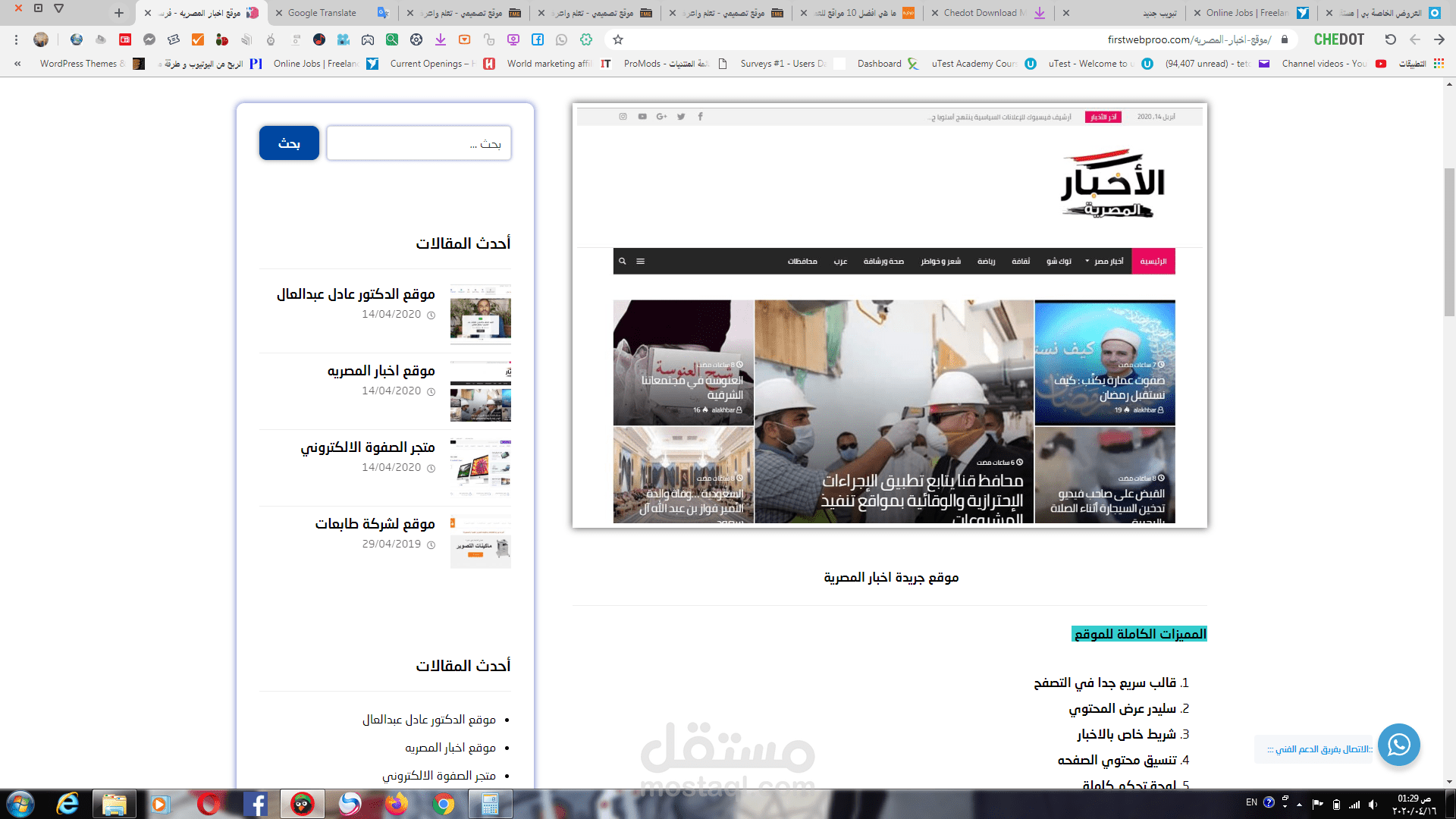The image size is (1456, 819).
Task: Click the green magnifier extension icon
Action: pyautogui.click(x=392, y=39)
